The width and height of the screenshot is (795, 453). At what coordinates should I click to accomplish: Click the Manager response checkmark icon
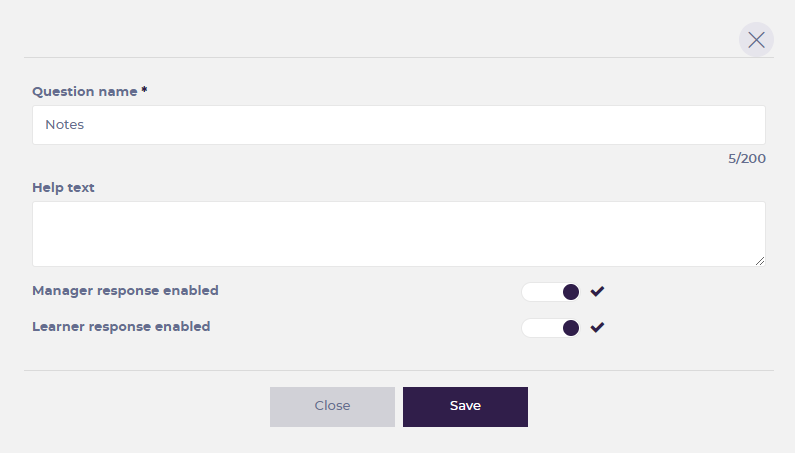597,292
